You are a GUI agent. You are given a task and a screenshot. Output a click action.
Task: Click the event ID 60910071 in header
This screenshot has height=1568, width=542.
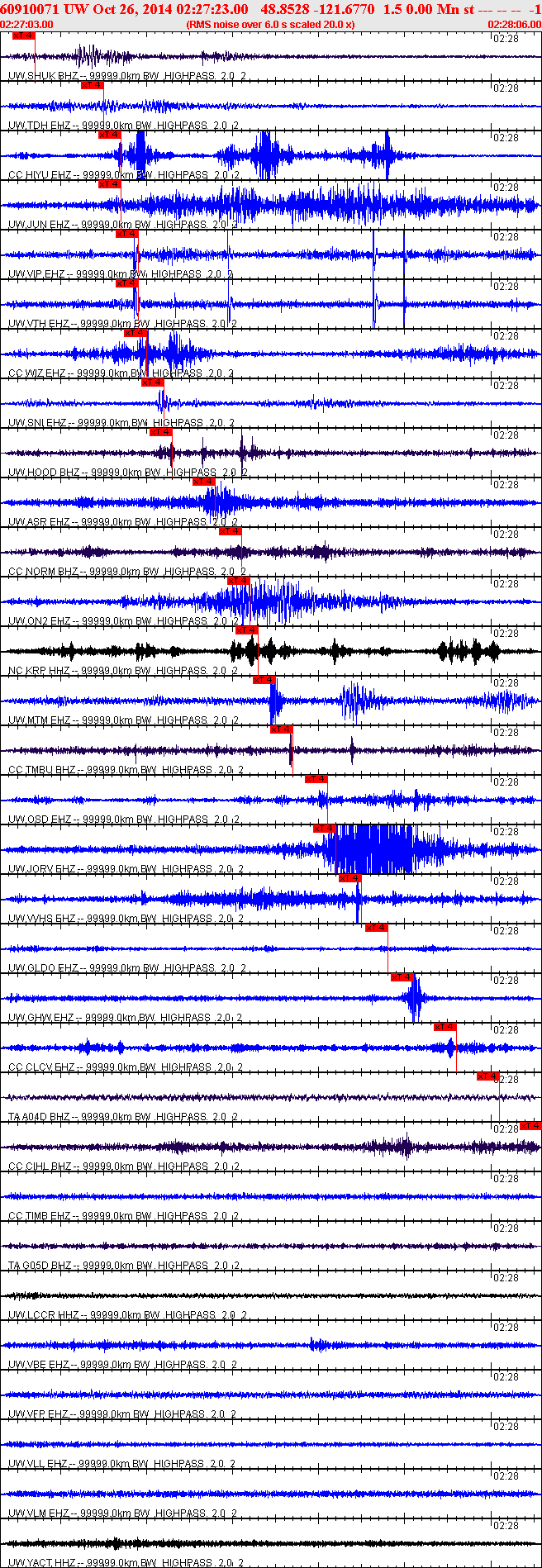(29, 9)
